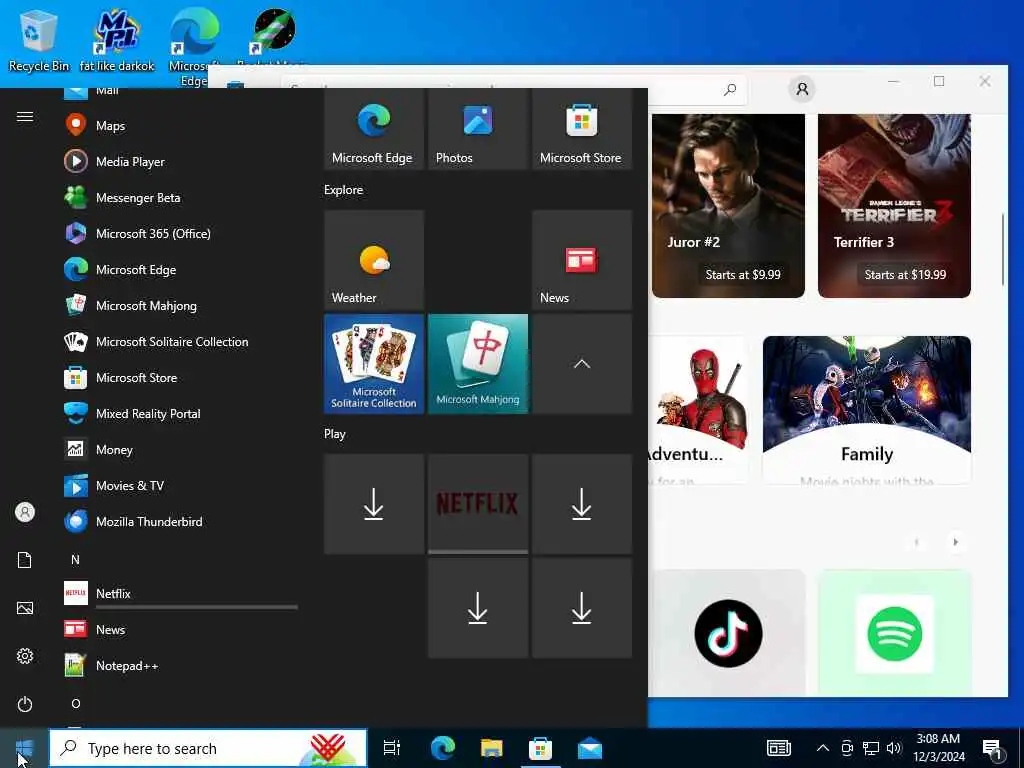Viewport: 1024px width, 768px height.
Task: Open Spotify app card in Store
Action: coord(894,633)
